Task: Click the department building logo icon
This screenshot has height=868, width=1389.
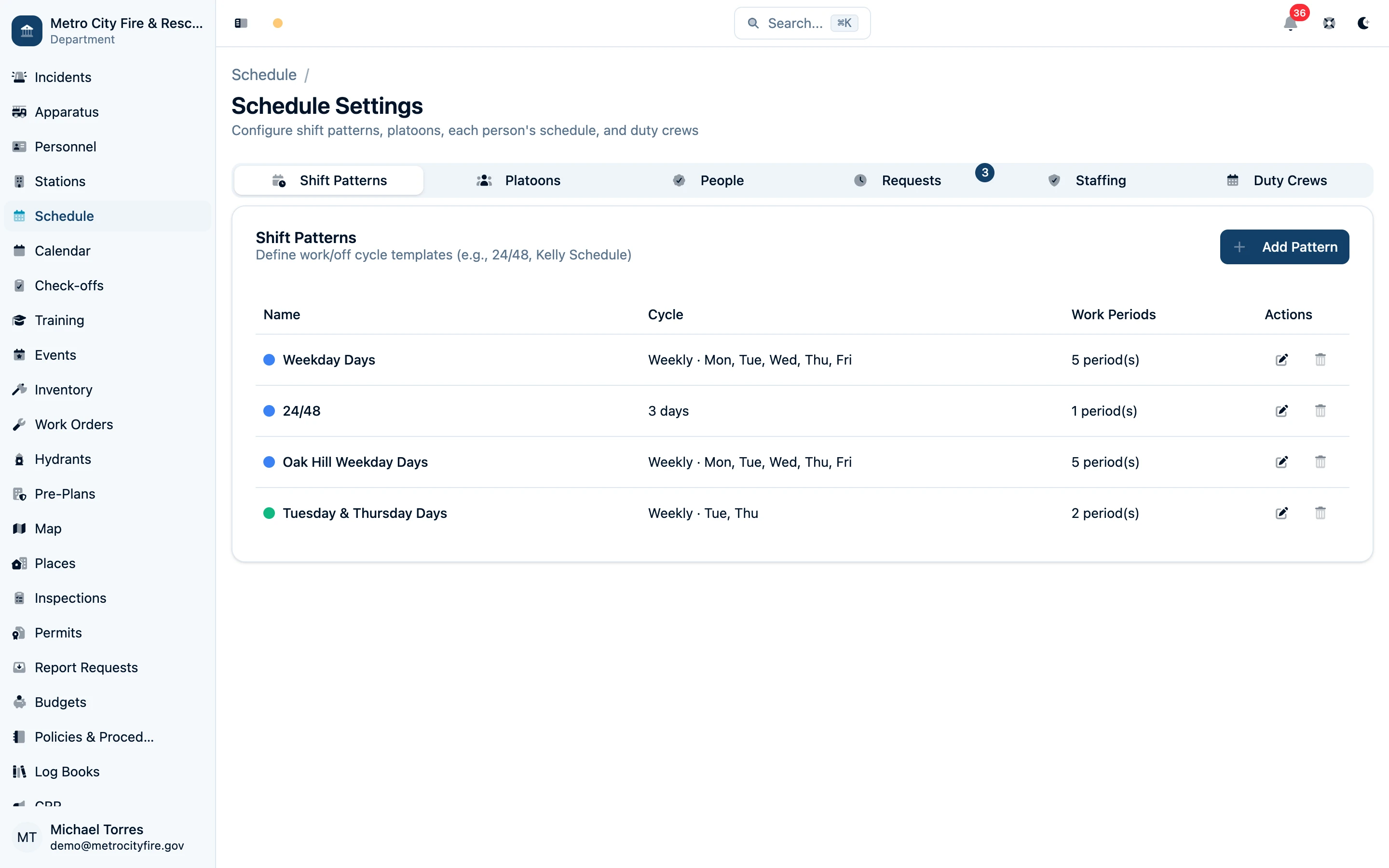Action: [27, 31]
